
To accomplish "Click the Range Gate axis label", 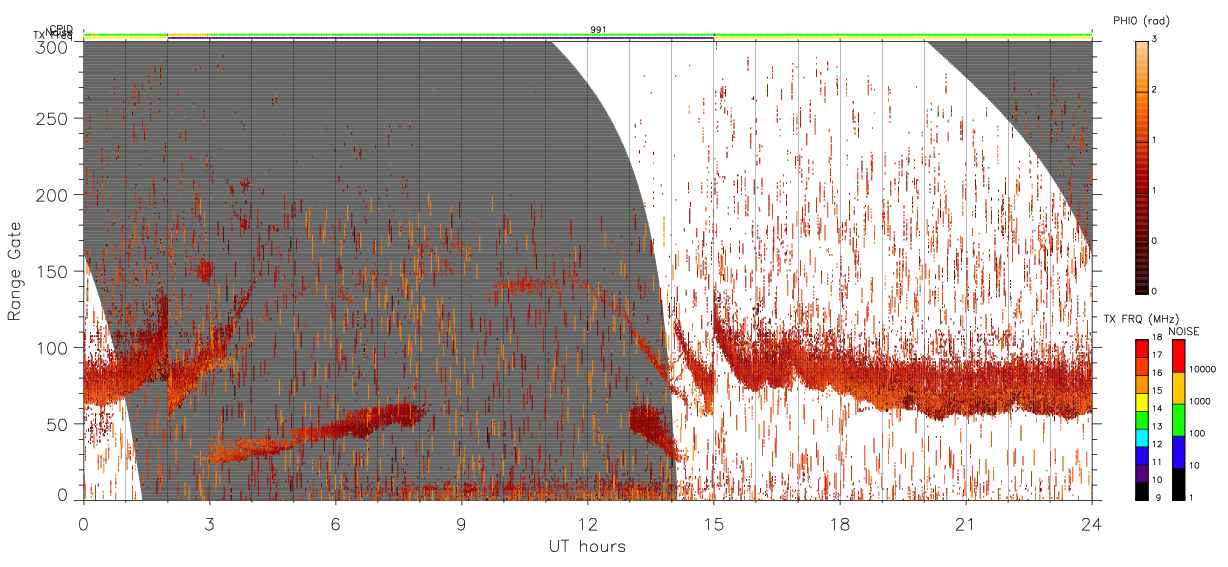I will (x=15, y=272).
